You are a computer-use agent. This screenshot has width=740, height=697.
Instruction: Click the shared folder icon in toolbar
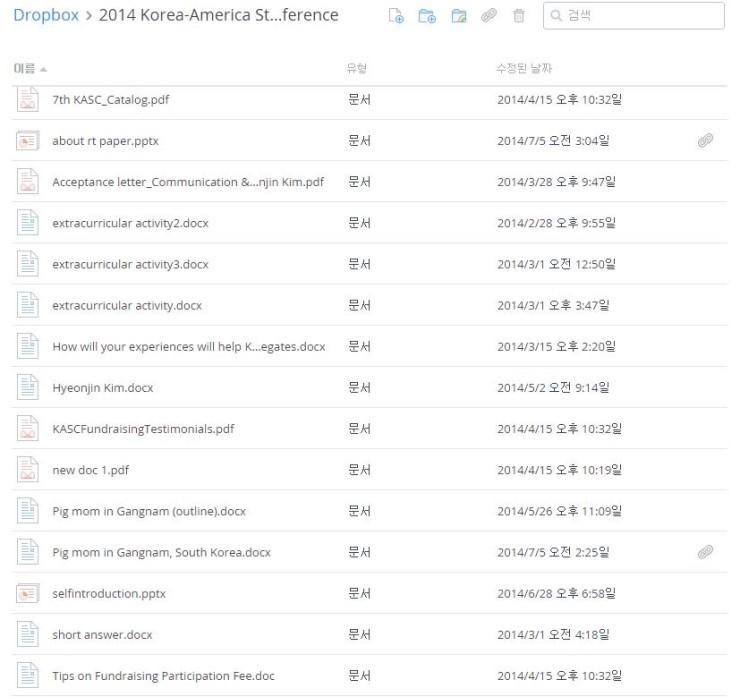pyautogui.click(x=459, y=16)
